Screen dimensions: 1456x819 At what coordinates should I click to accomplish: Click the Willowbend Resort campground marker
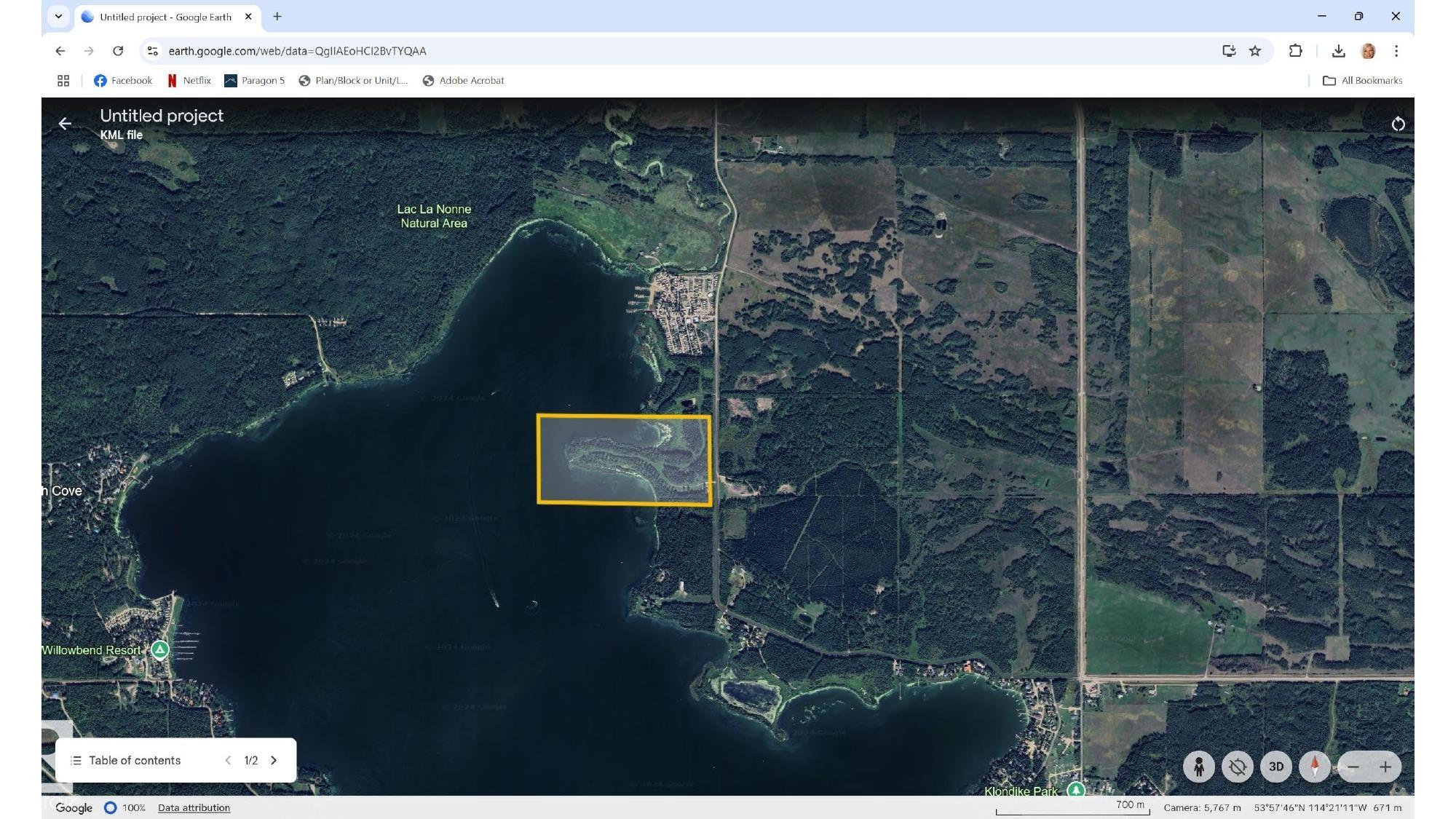click(160, 649)
